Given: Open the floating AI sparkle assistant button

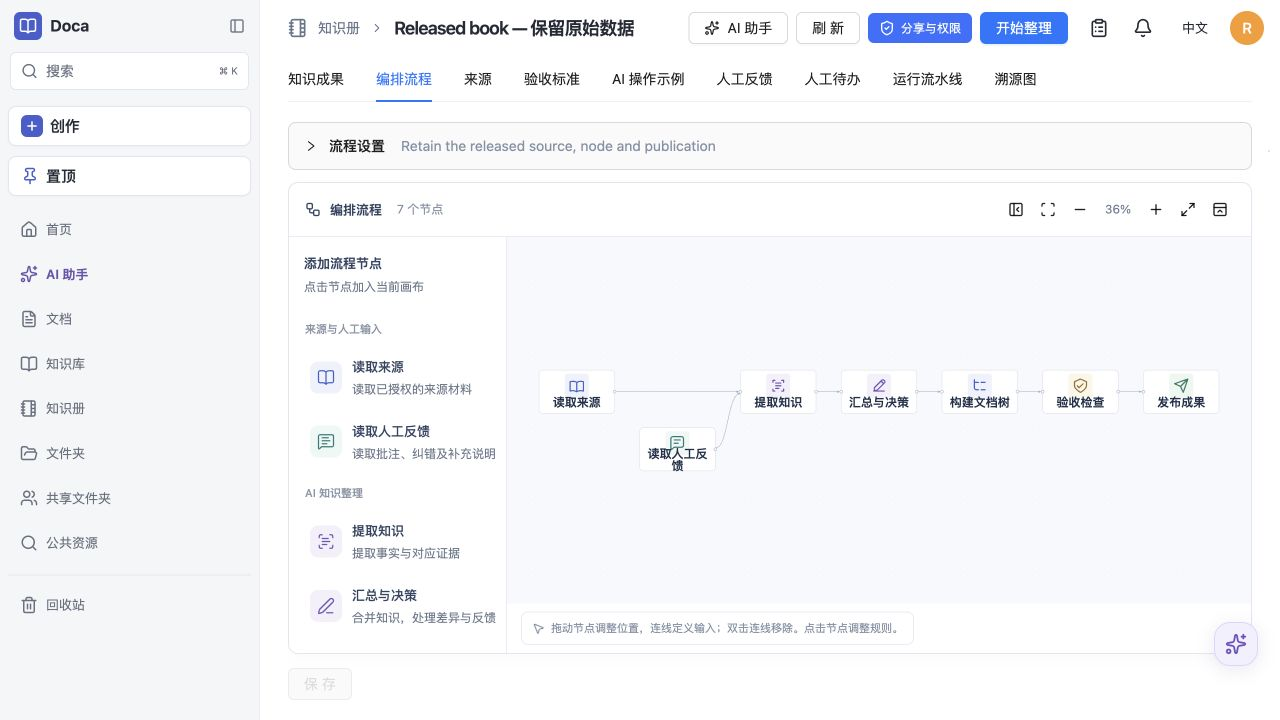Looking at the screenshot, I should click(x=1236, y=644).
